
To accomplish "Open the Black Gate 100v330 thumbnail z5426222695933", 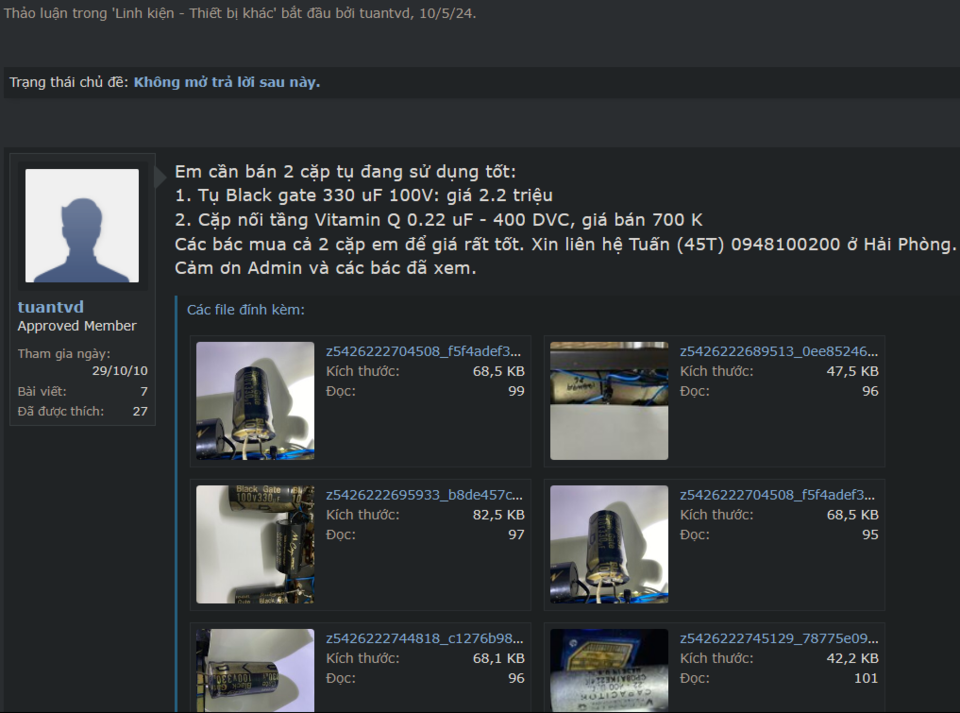I will 255,544.
